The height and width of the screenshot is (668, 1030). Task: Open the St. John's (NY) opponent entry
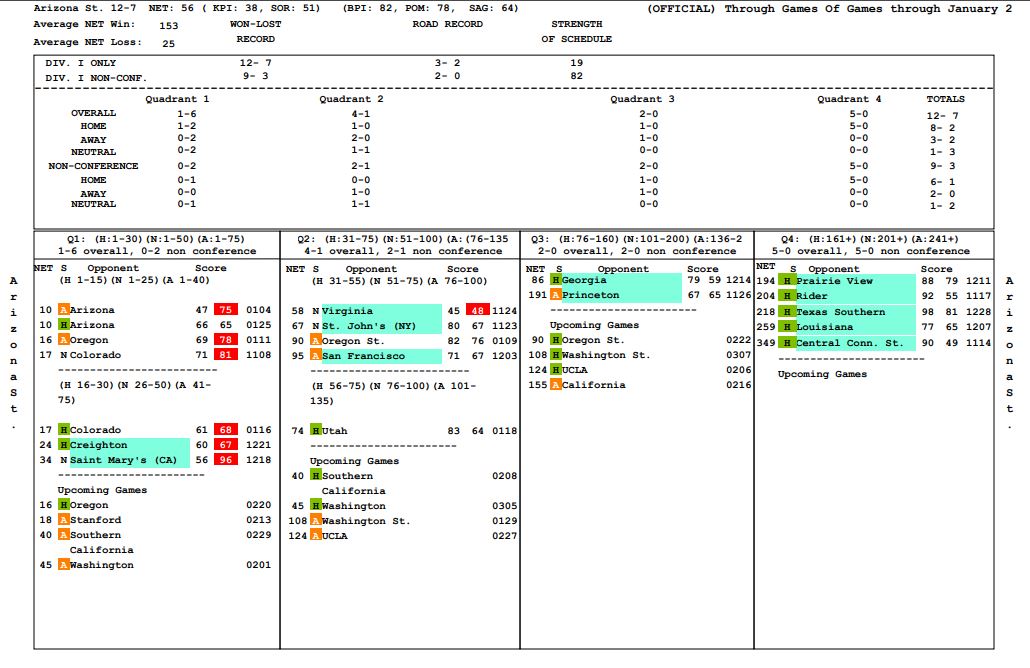click(369, 327)
